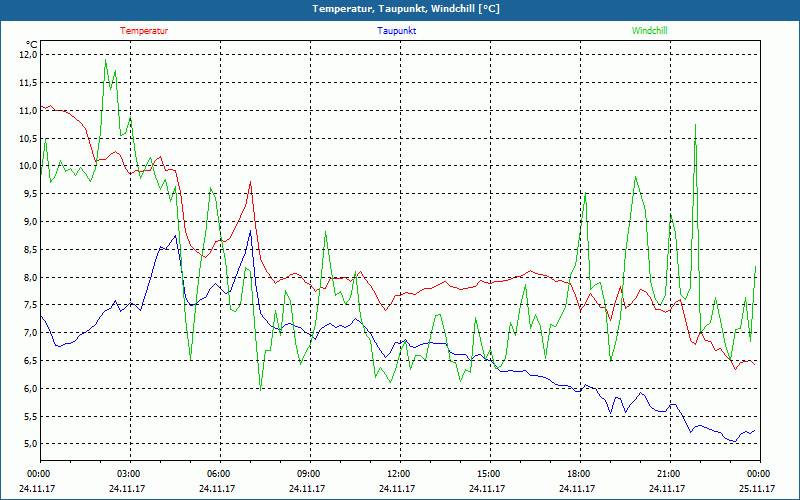Click the date label under 12:00
Image resolution: width=800 pixels, height=500 pixels.
coord(397,488)
